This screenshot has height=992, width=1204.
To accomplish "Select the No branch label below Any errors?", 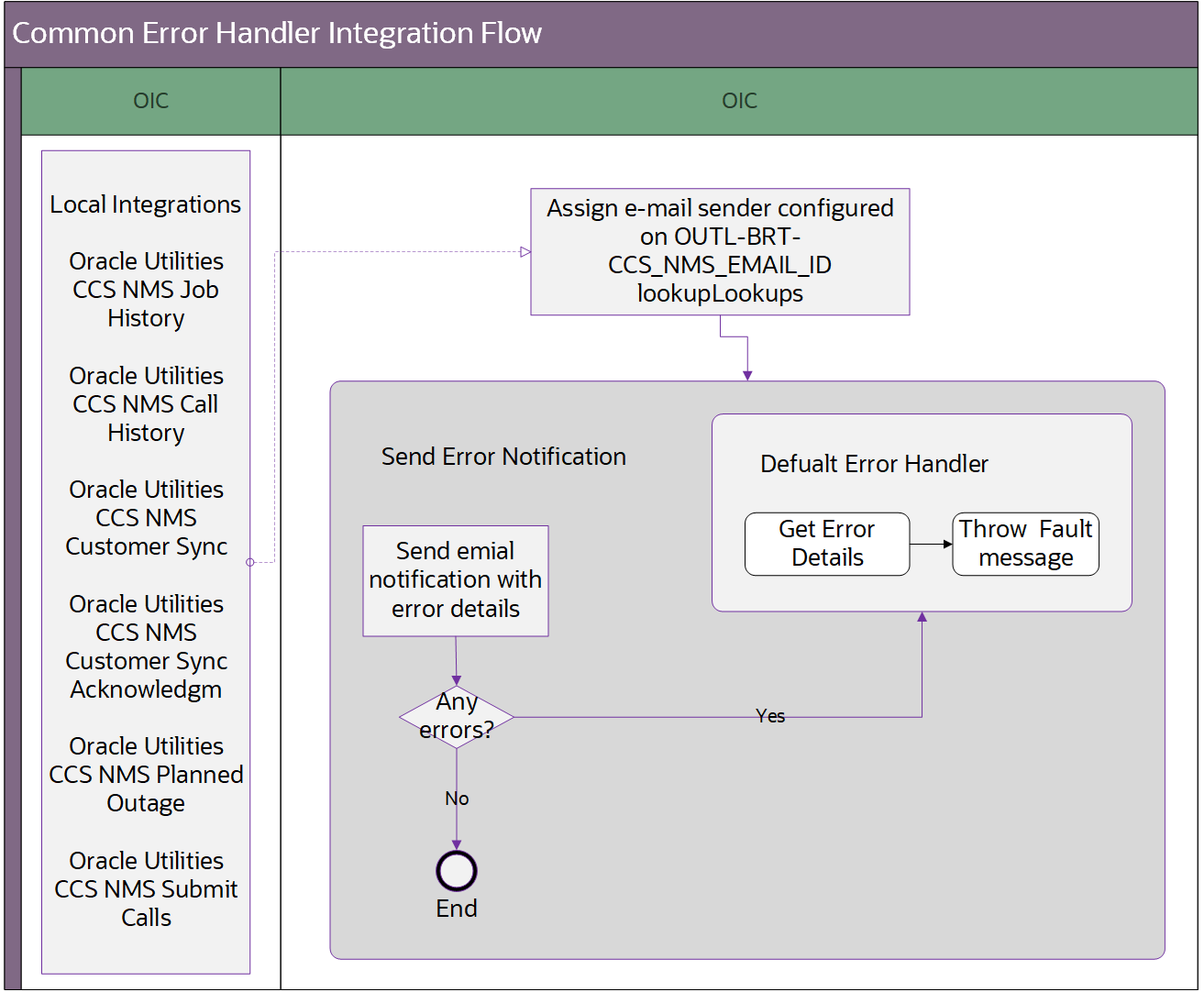I will tap(456, 799).
